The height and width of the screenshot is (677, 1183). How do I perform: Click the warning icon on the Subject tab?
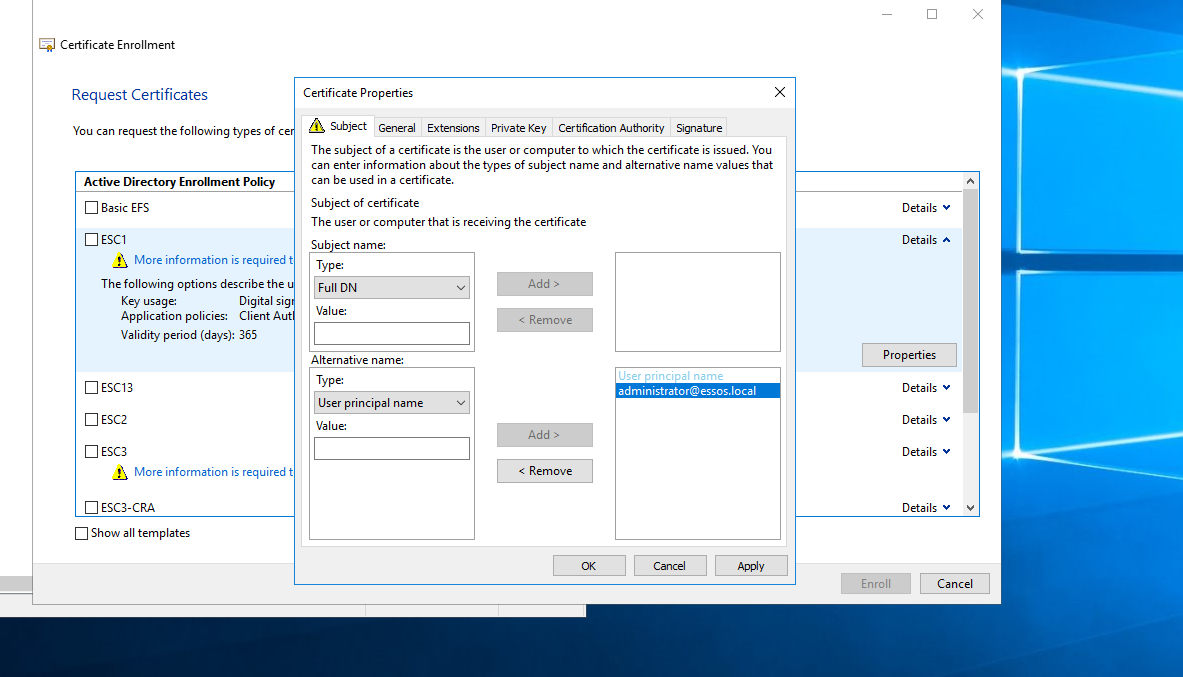click(x=317, y=126)
